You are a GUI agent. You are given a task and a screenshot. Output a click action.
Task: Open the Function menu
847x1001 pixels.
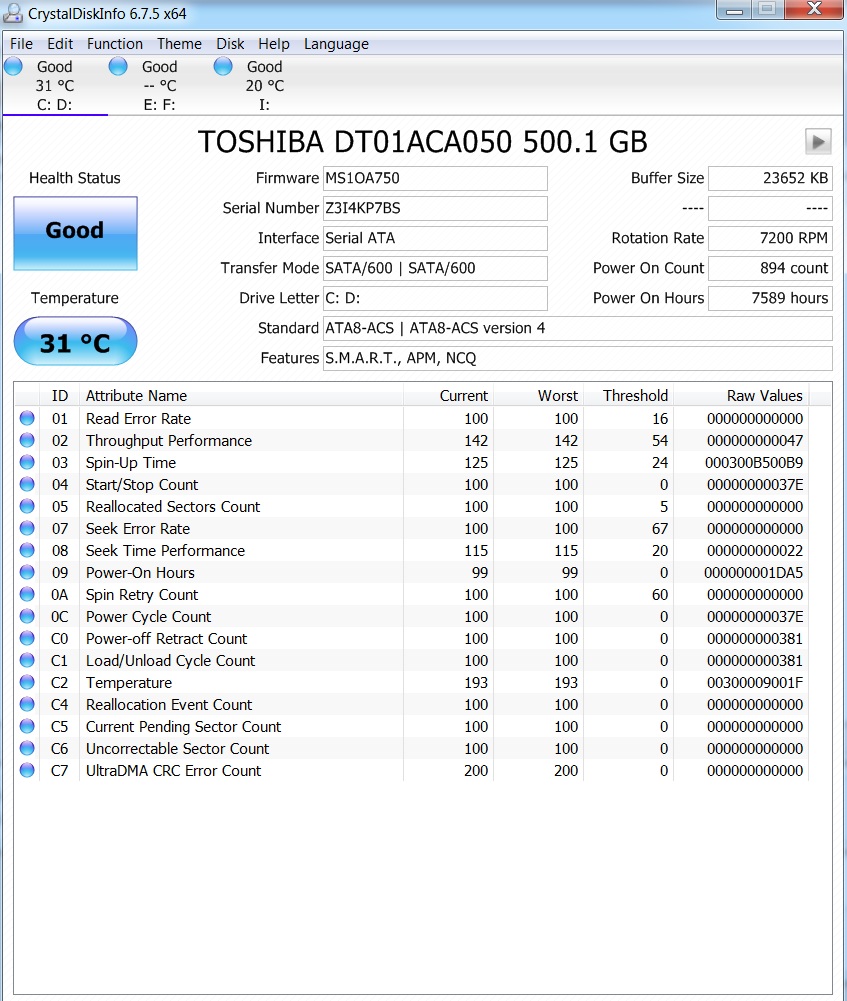click(x=114, y=44)
